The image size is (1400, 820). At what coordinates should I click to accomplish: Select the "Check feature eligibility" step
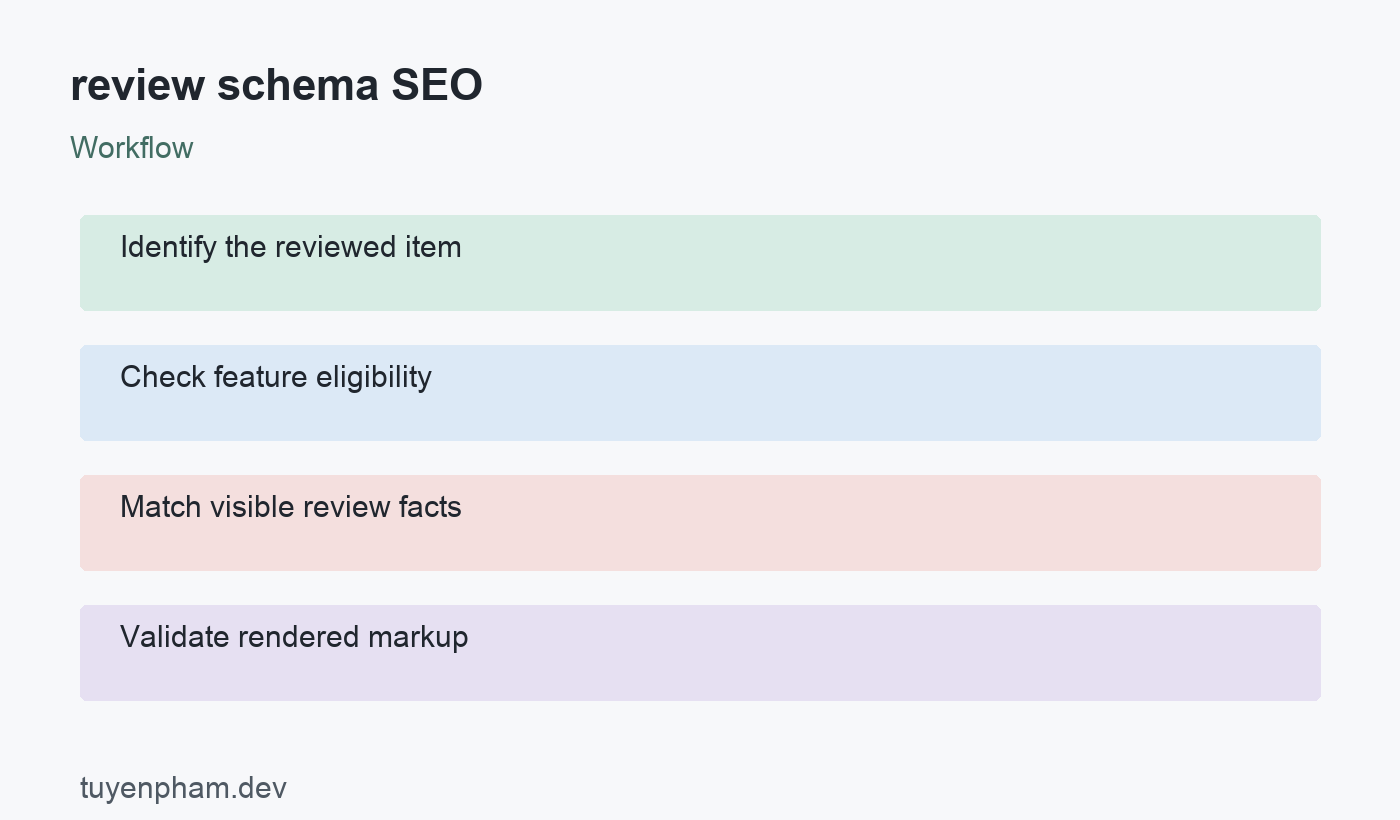(700, 393)
